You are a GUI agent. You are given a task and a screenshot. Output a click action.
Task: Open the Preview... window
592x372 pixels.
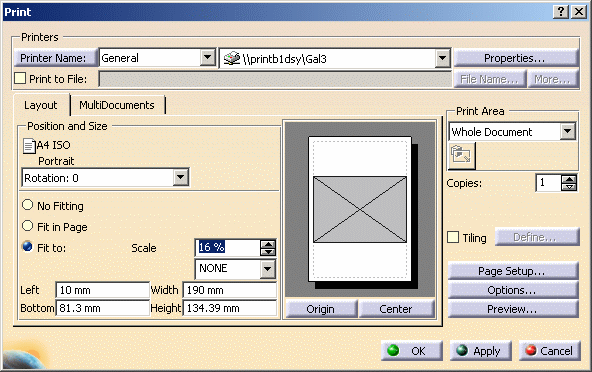pyautogui.click(x=513, y=309)
